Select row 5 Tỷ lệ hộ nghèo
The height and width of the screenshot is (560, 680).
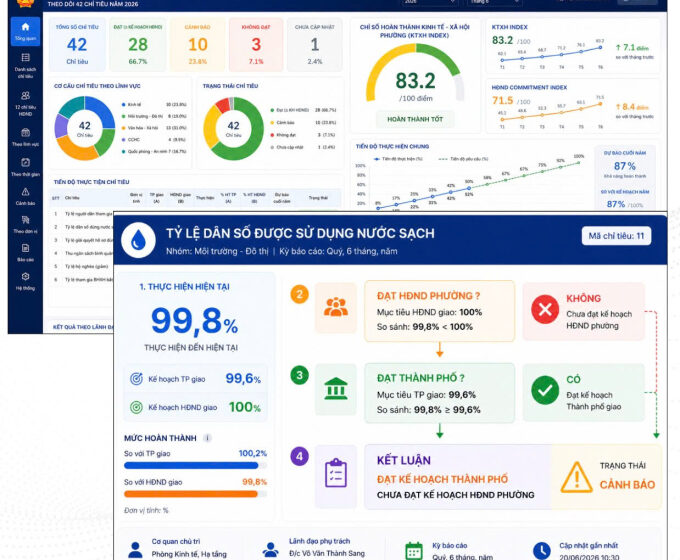82,266
